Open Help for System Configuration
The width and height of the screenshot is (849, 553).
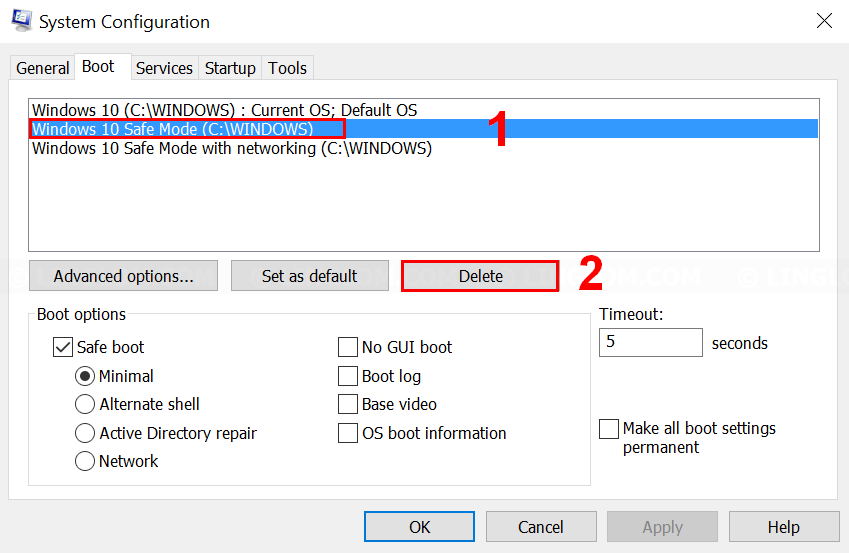pos(783,526)
